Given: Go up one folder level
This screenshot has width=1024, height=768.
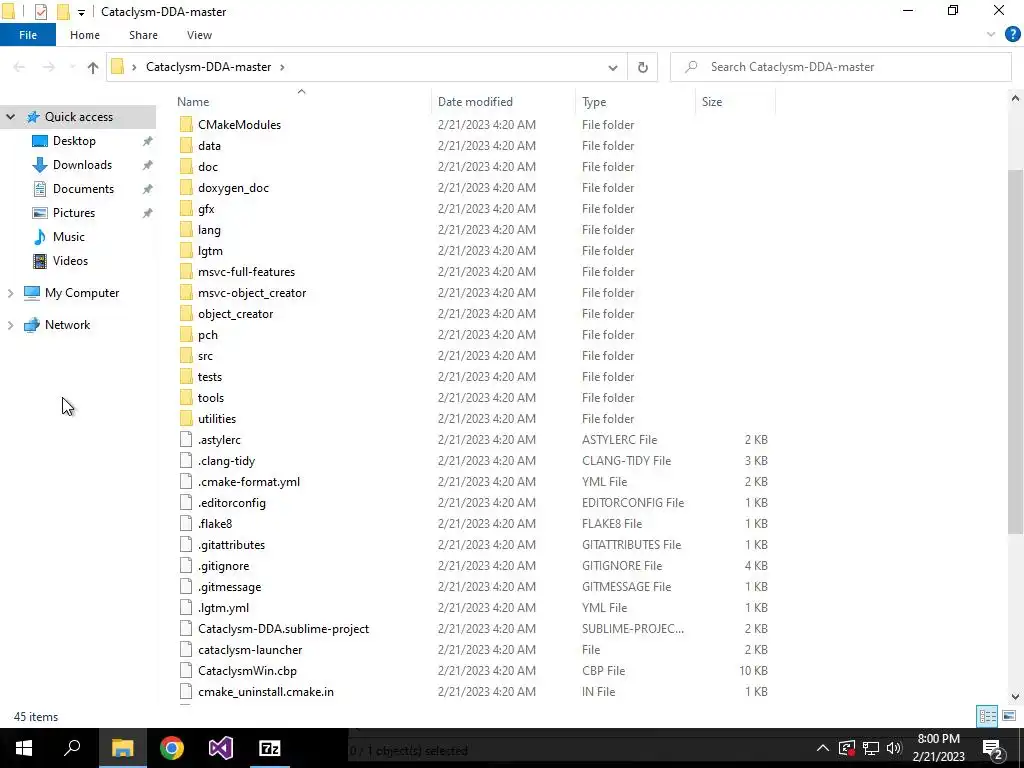Looking at the screenshot, I should [93, 67].
